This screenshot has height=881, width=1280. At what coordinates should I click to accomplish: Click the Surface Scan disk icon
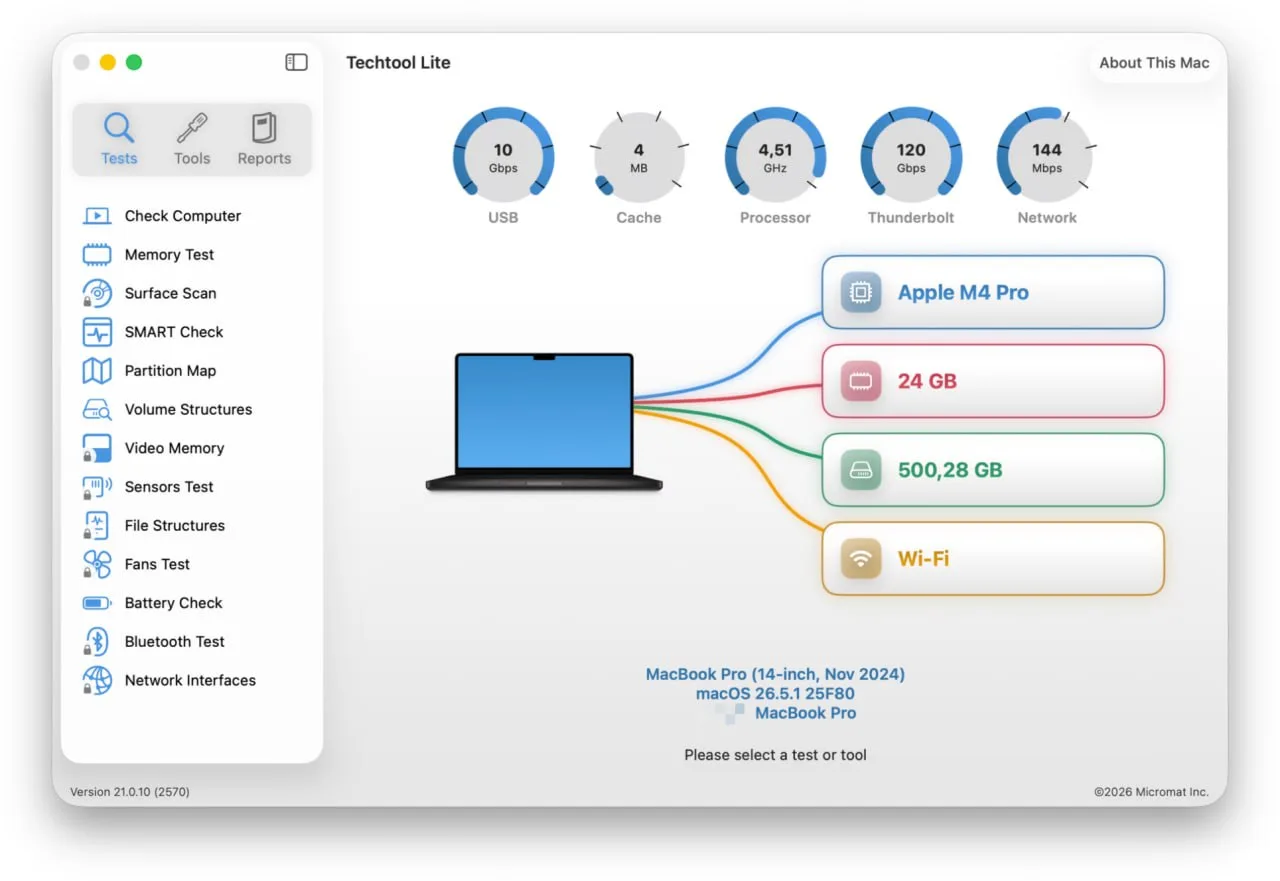pos(97,293)
